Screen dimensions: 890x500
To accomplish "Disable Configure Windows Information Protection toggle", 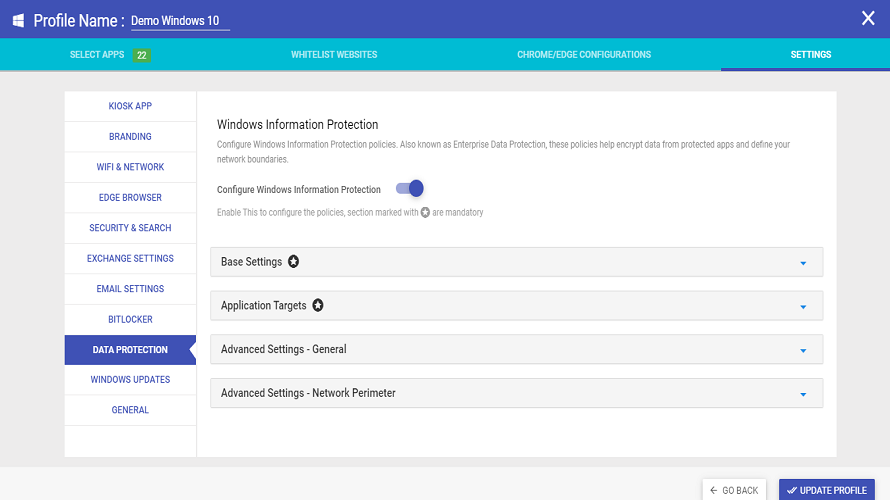I will click(x=410, y=189).
